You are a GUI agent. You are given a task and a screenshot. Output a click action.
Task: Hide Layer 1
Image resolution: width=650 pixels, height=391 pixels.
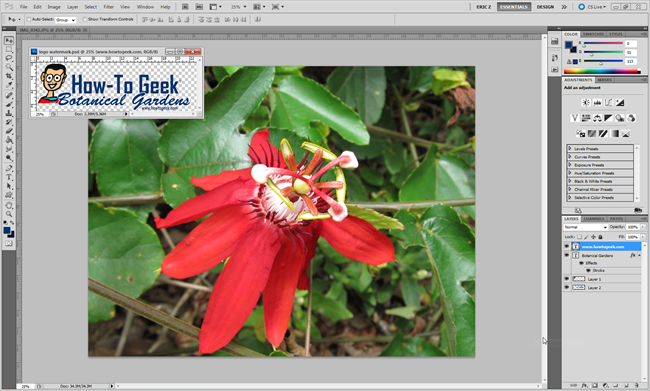(x=567, y=279)
